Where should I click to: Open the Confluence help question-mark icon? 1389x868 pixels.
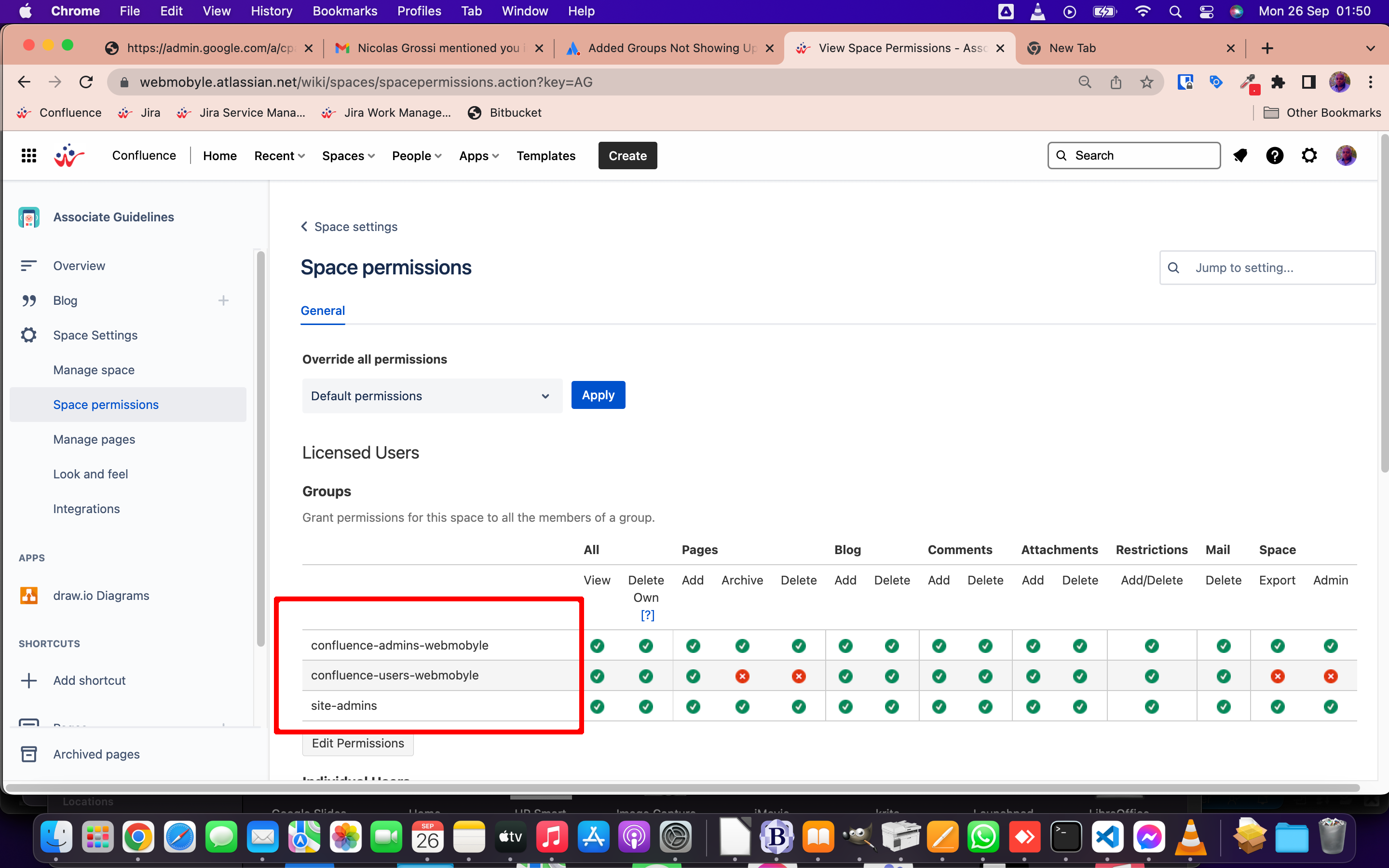[1275, 155]
